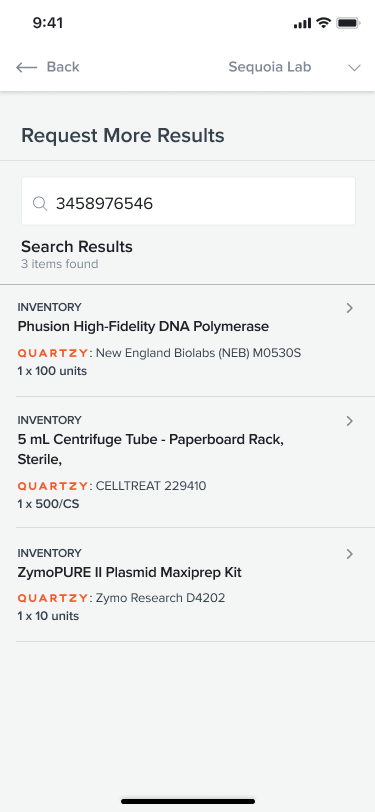Click the Quartzy logo on the CELLTREAT item
Viewport: 375px width, 812px height.
click(53, 486)
